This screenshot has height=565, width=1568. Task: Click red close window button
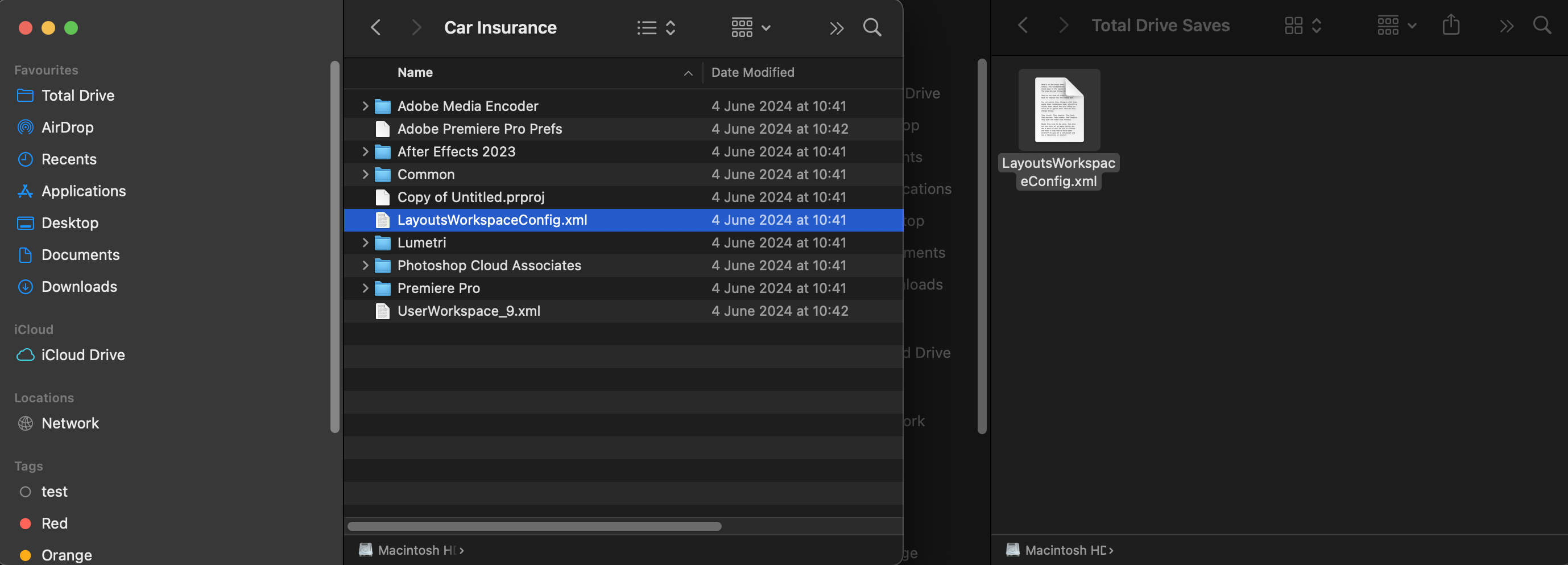coord(26,27)
